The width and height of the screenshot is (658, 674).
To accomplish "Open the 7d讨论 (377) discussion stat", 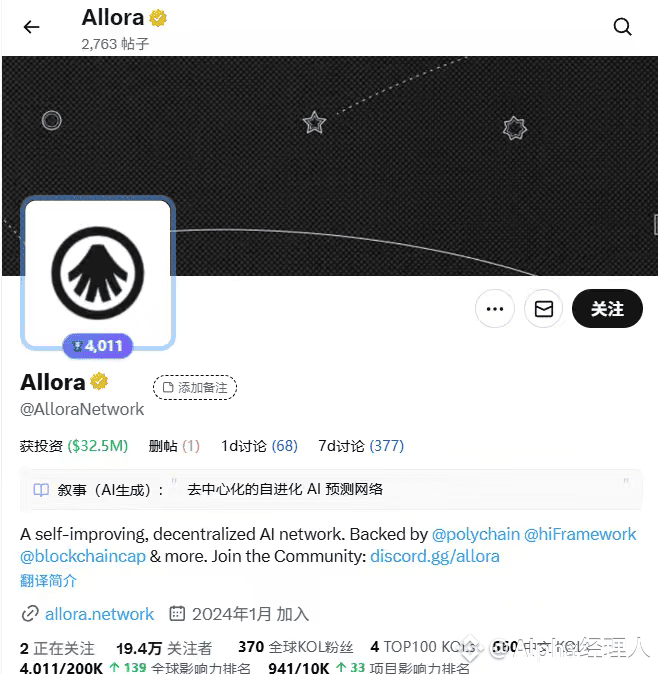I will [x=361, y=446].
